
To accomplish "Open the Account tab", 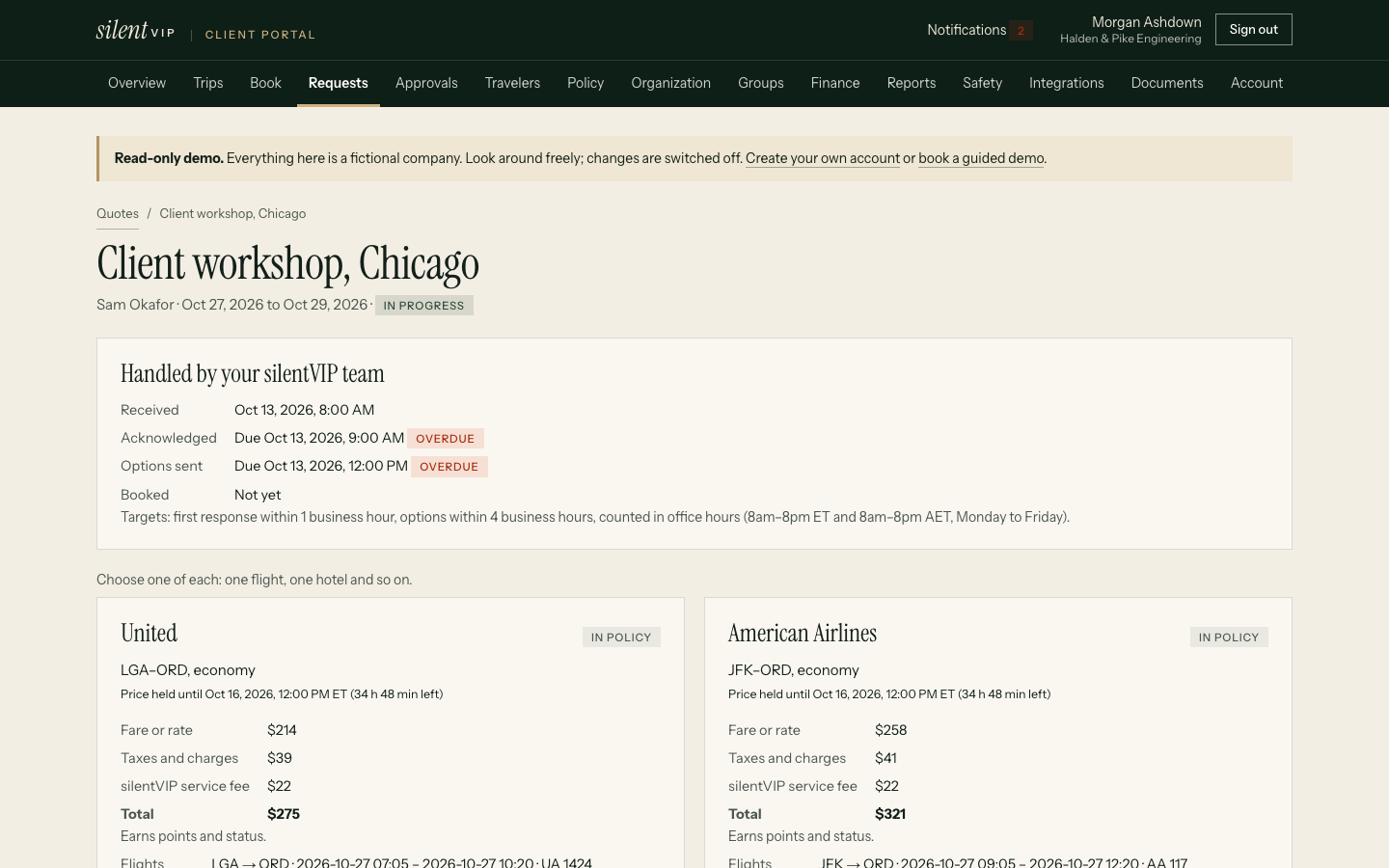I will coord(1257,83).
